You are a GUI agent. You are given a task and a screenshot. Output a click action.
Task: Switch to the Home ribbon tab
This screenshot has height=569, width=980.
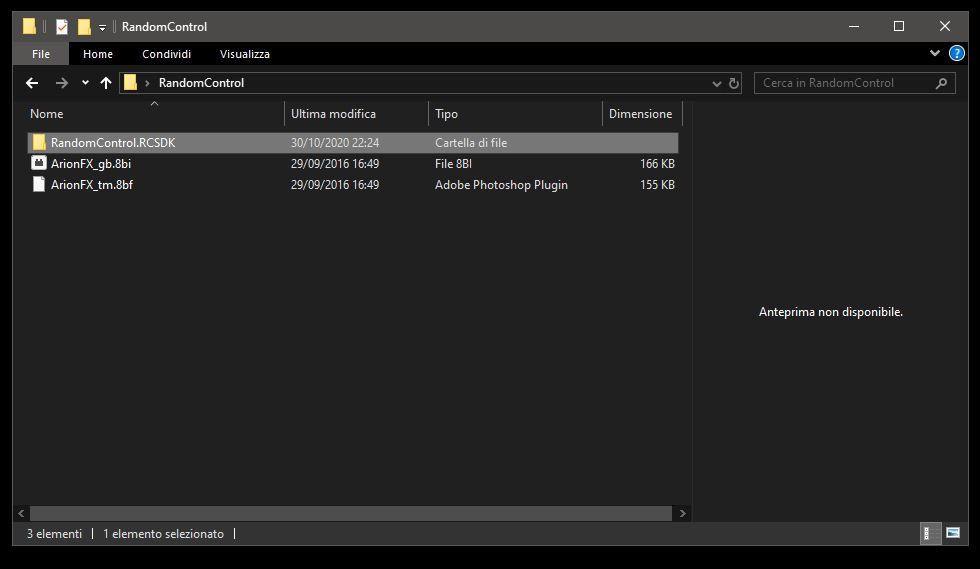(x=98, y=54)
